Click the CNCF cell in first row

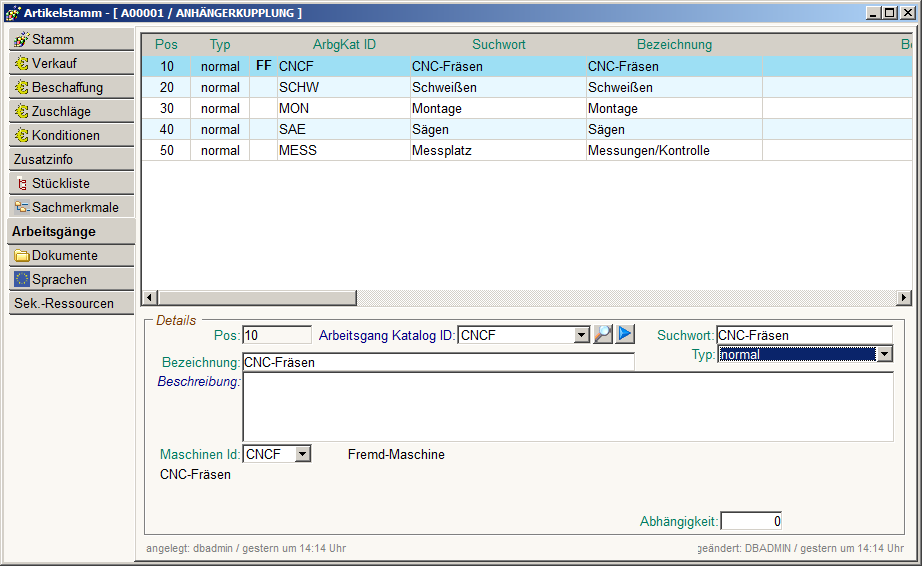pos(344,66)
